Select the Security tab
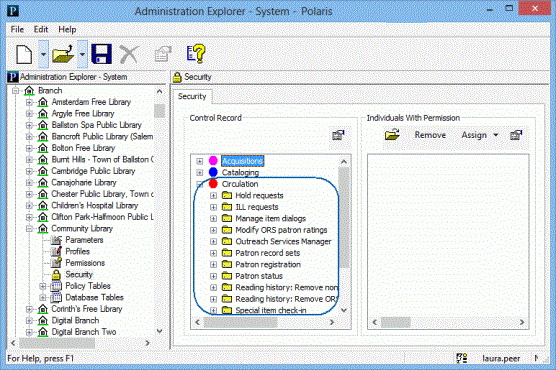The height and width of the screenshot is (370, 556). point(192,96)
